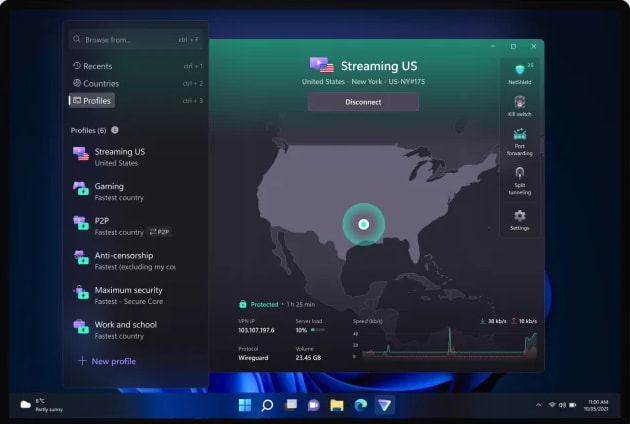Open NetShield settings icon

pyautogui.click(x=520, y=70)
